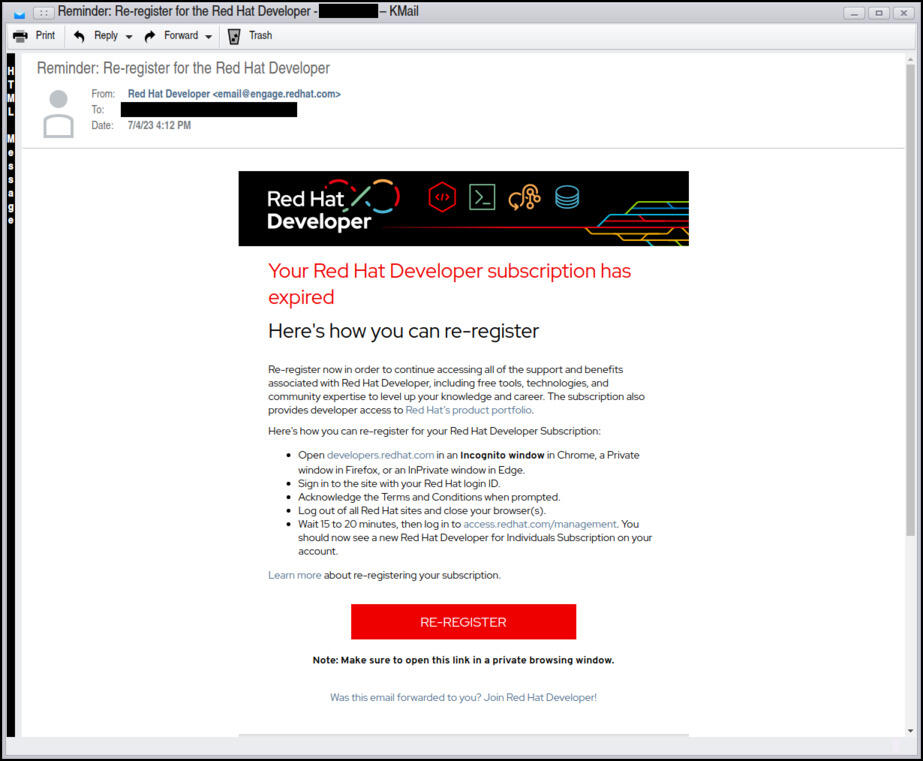The width and height of the screenshot is (923, 761).
Task: Click the Reply toolbar label
Action: pyautogui.click(x=106, y=35)
